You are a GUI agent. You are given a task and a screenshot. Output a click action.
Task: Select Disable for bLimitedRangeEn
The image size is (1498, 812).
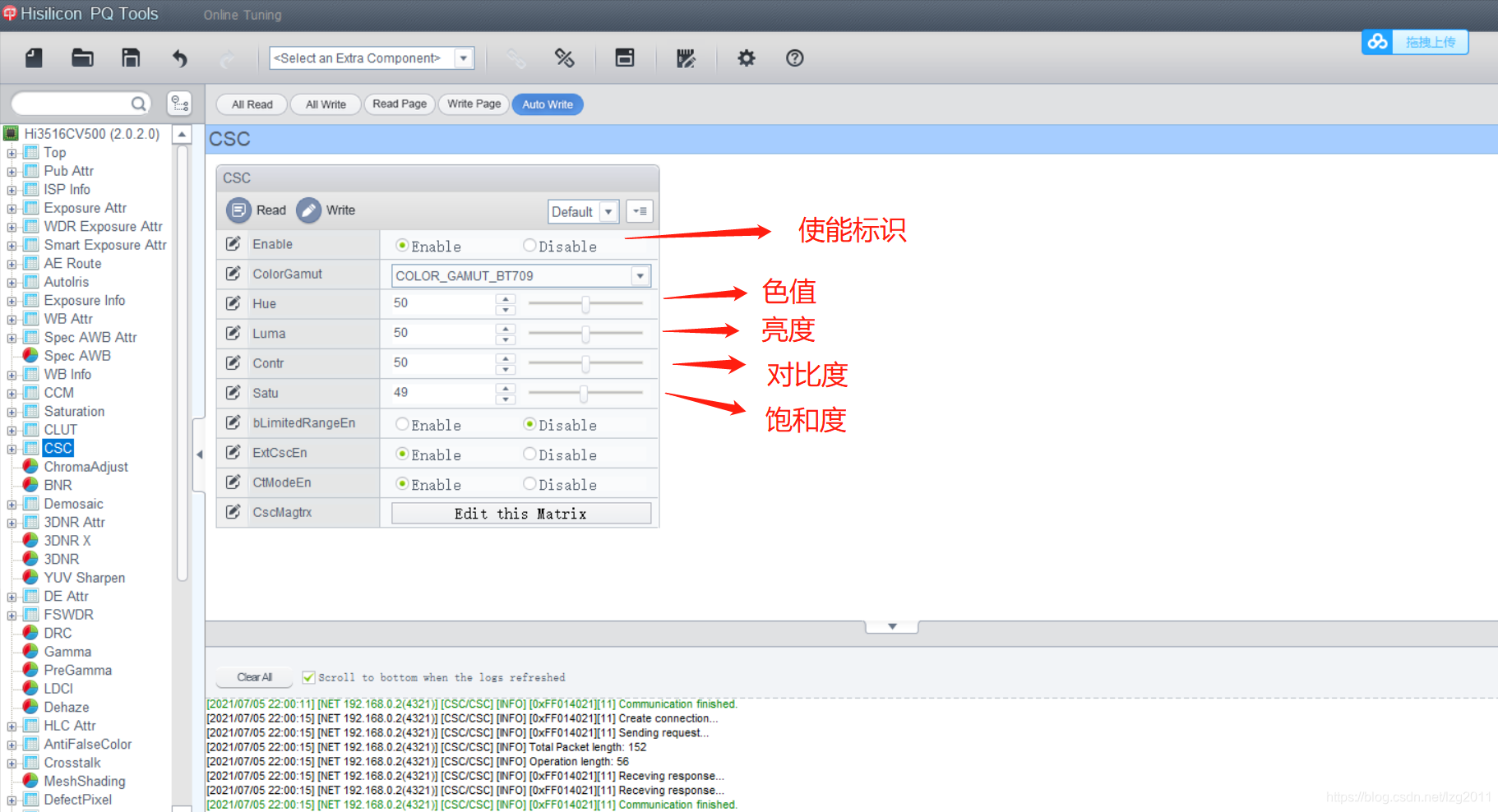click(x=529, y=424)
